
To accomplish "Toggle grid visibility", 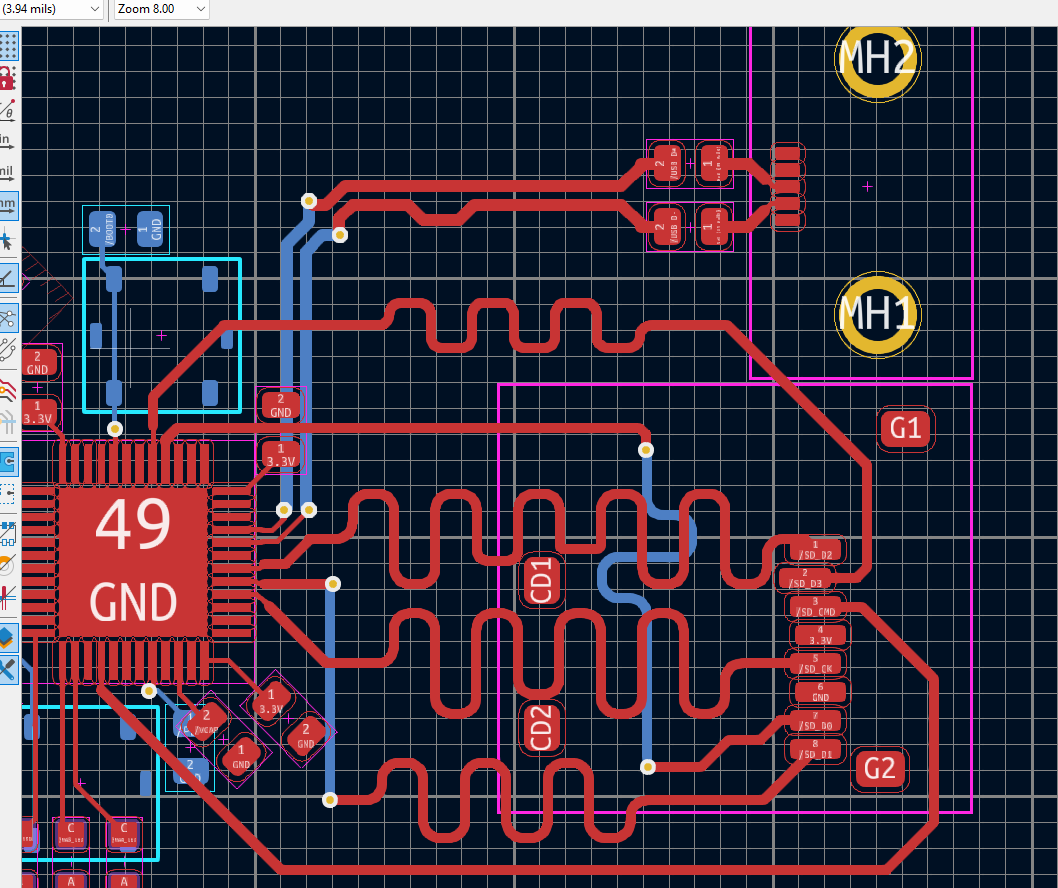I will click(10, 45).
